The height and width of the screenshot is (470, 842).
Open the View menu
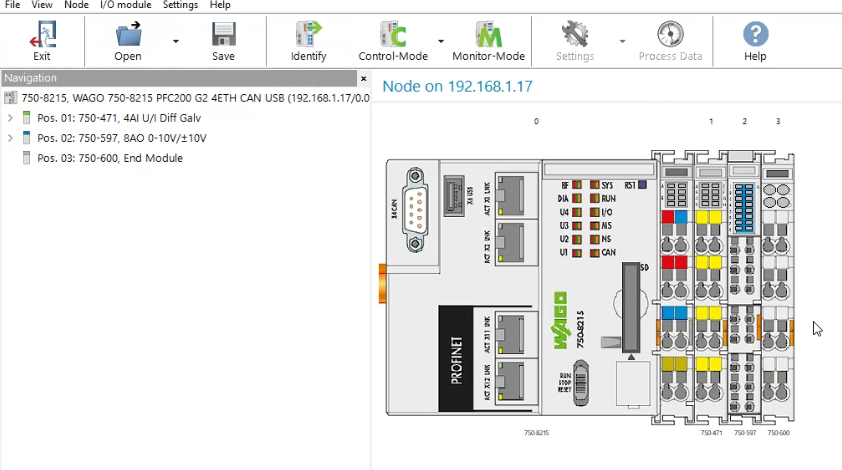point(42,5)
